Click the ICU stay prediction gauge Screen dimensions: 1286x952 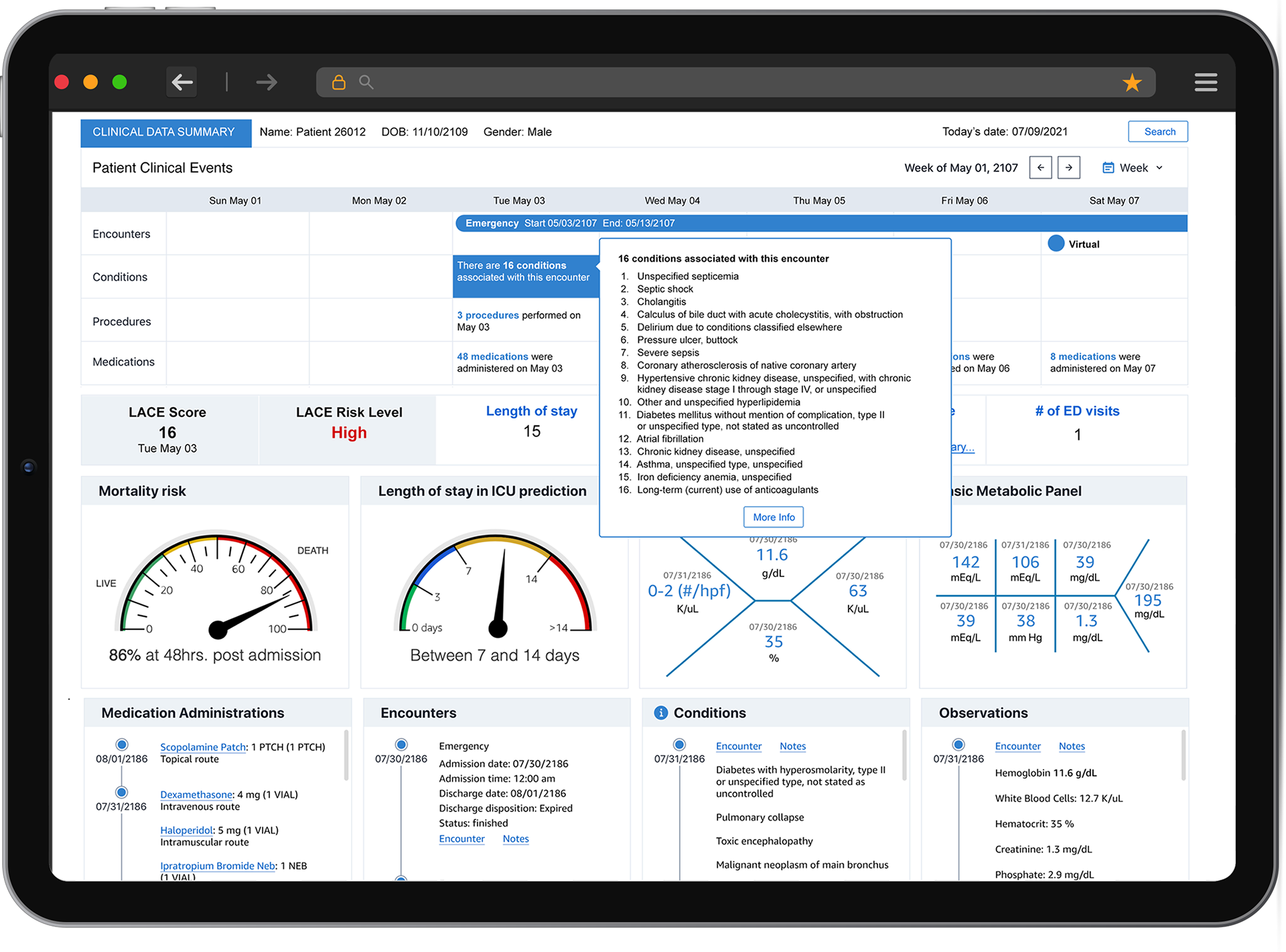(496, 583)
